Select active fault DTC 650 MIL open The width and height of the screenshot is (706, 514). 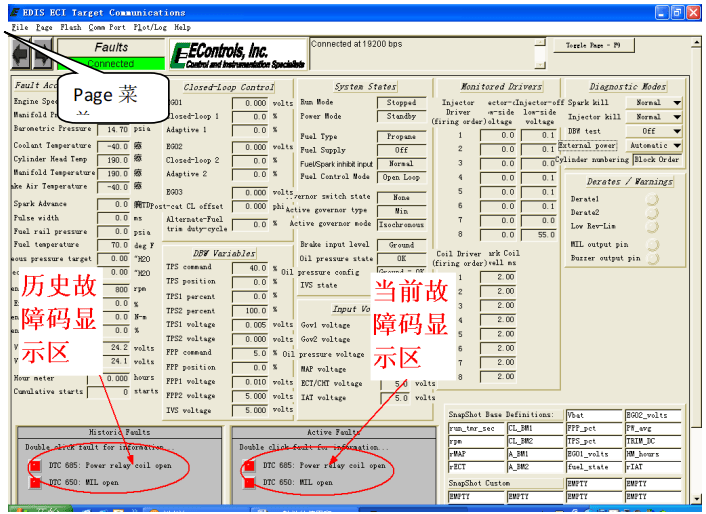pos(298,482)
